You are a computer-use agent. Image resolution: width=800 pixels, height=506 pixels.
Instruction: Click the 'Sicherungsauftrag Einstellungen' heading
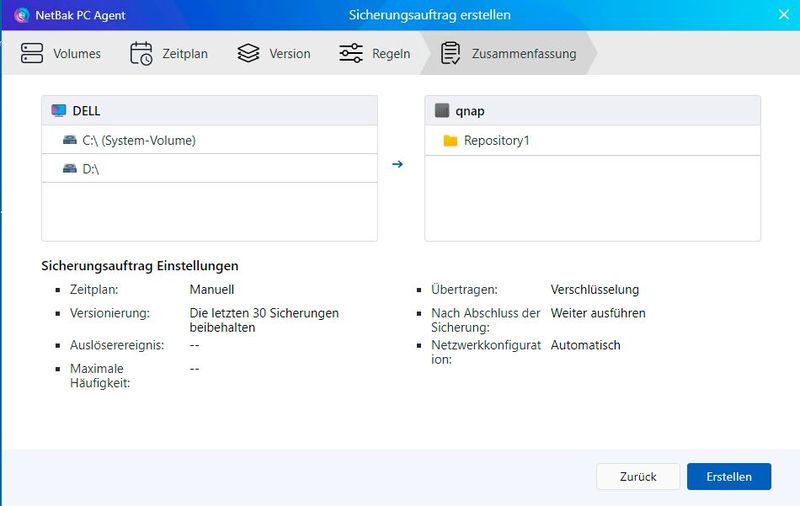point(140,266)
